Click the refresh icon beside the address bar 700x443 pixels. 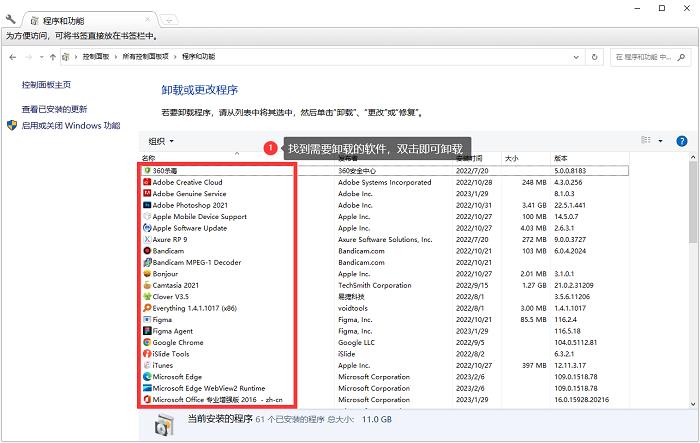[x=592, y=58]
